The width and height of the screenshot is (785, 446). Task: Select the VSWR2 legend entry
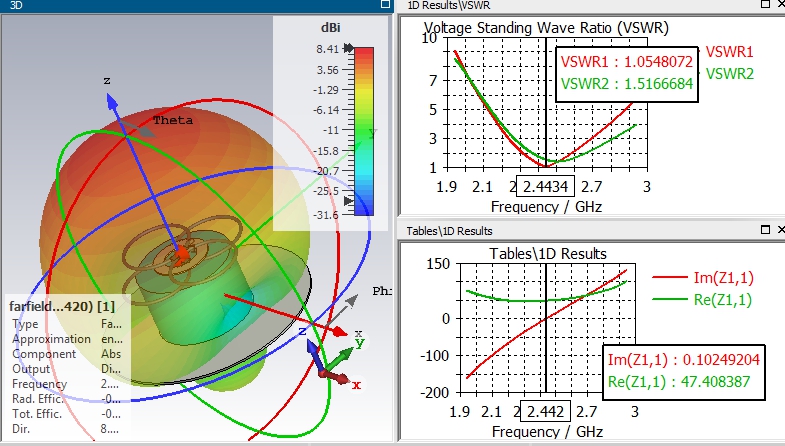(x=729, y=74)
